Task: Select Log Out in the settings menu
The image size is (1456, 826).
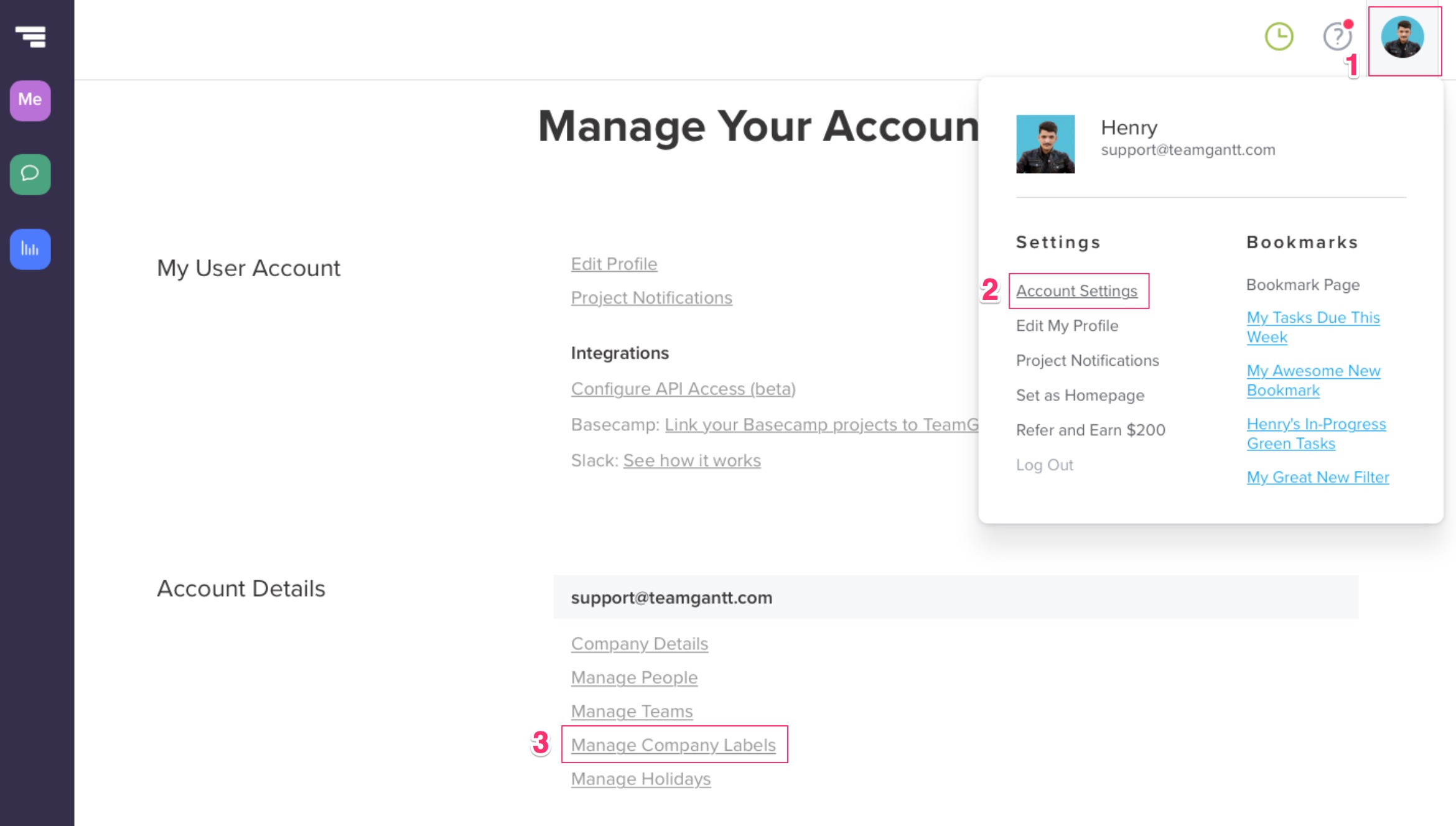Action: click(x=1044, y=465)
